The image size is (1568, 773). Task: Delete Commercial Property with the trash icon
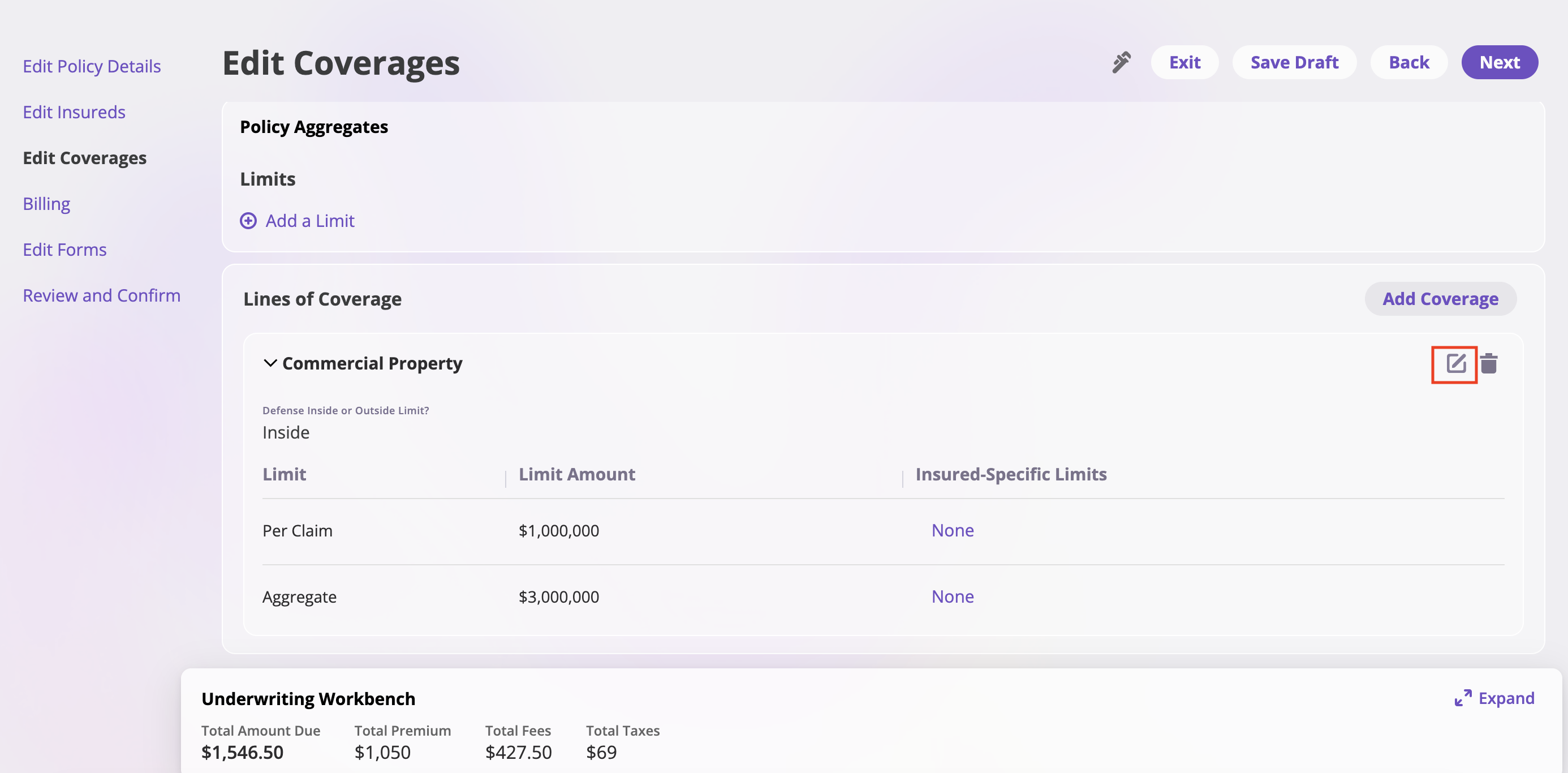click(1489, 364)
